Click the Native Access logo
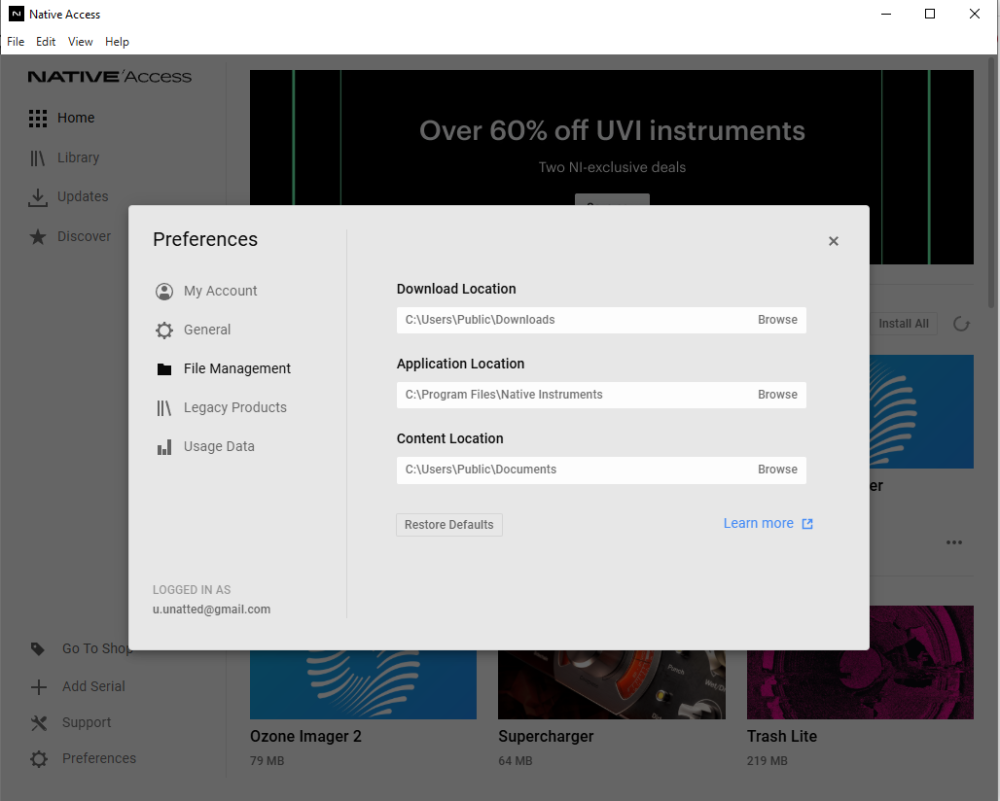Image resolution: width=1000 pixels, height=801 pixels. 109,77
